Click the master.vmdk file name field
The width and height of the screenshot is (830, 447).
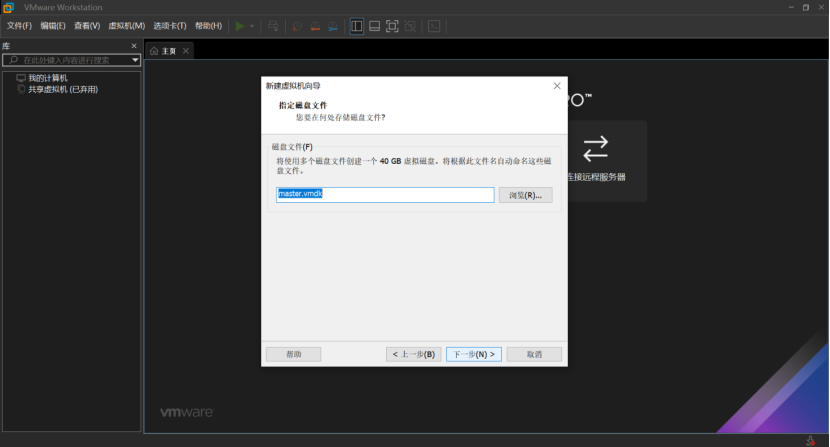(385, 194)
